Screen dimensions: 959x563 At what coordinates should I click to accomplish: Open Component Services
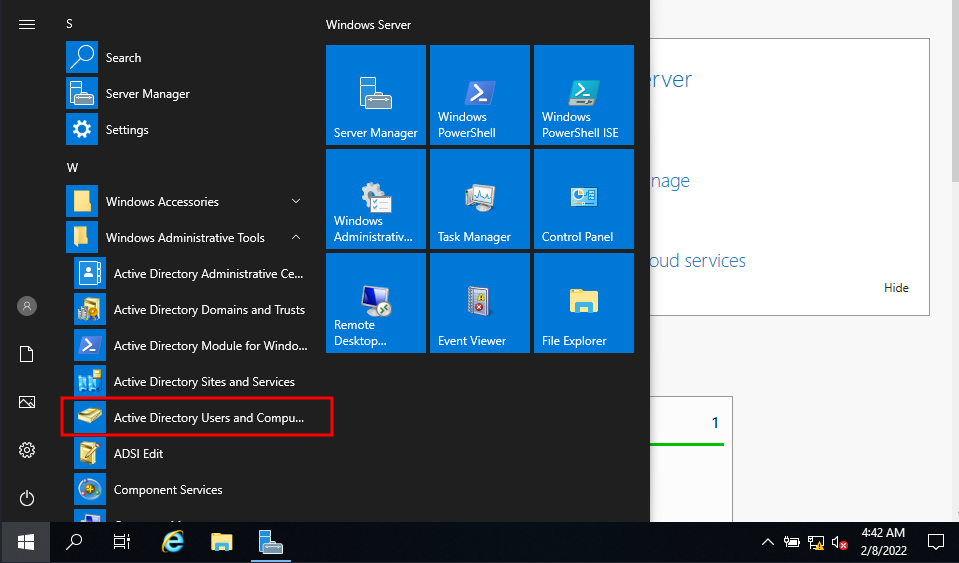[x=191, y=490]
